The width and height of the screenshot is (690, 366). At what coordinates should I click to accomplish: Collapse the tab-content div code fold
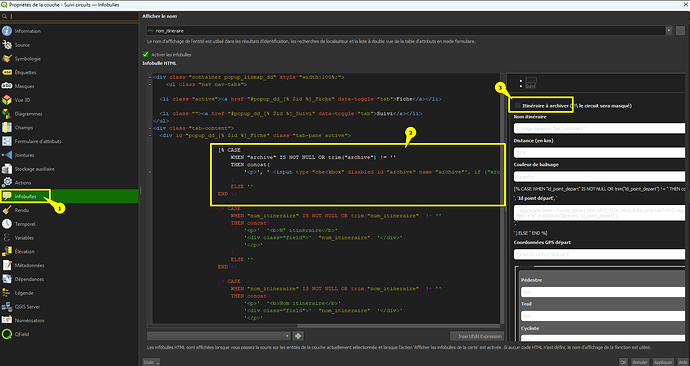point(150,128)
